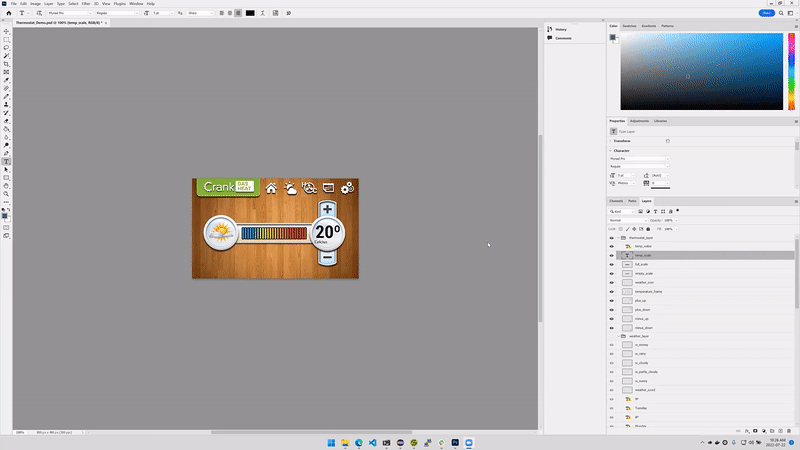Viewport: 800px width, 450px height.
Task: Expand the Transform section in Properties
Action: coord(610,141)
